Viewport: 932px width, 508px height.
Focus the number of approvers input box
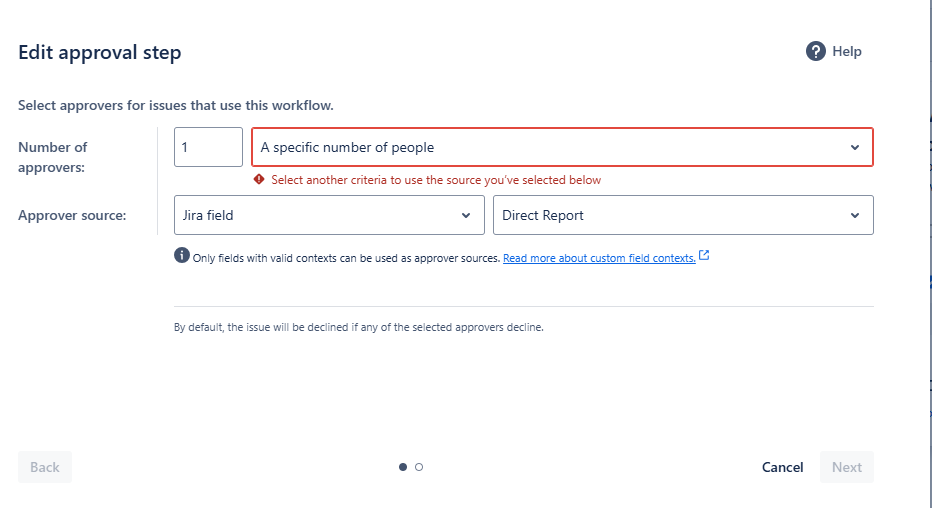click(208, 147)
